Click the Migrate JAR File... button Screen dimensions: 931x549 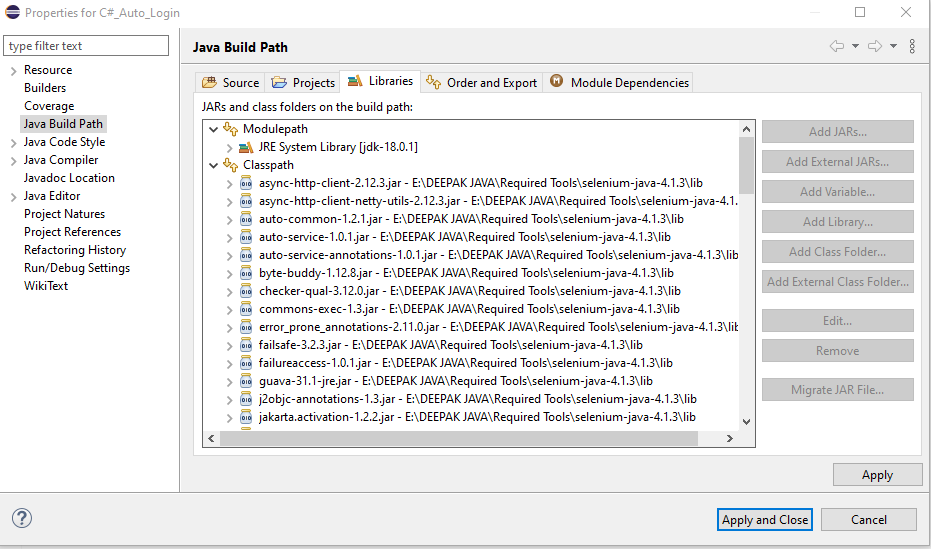[837, 390]
